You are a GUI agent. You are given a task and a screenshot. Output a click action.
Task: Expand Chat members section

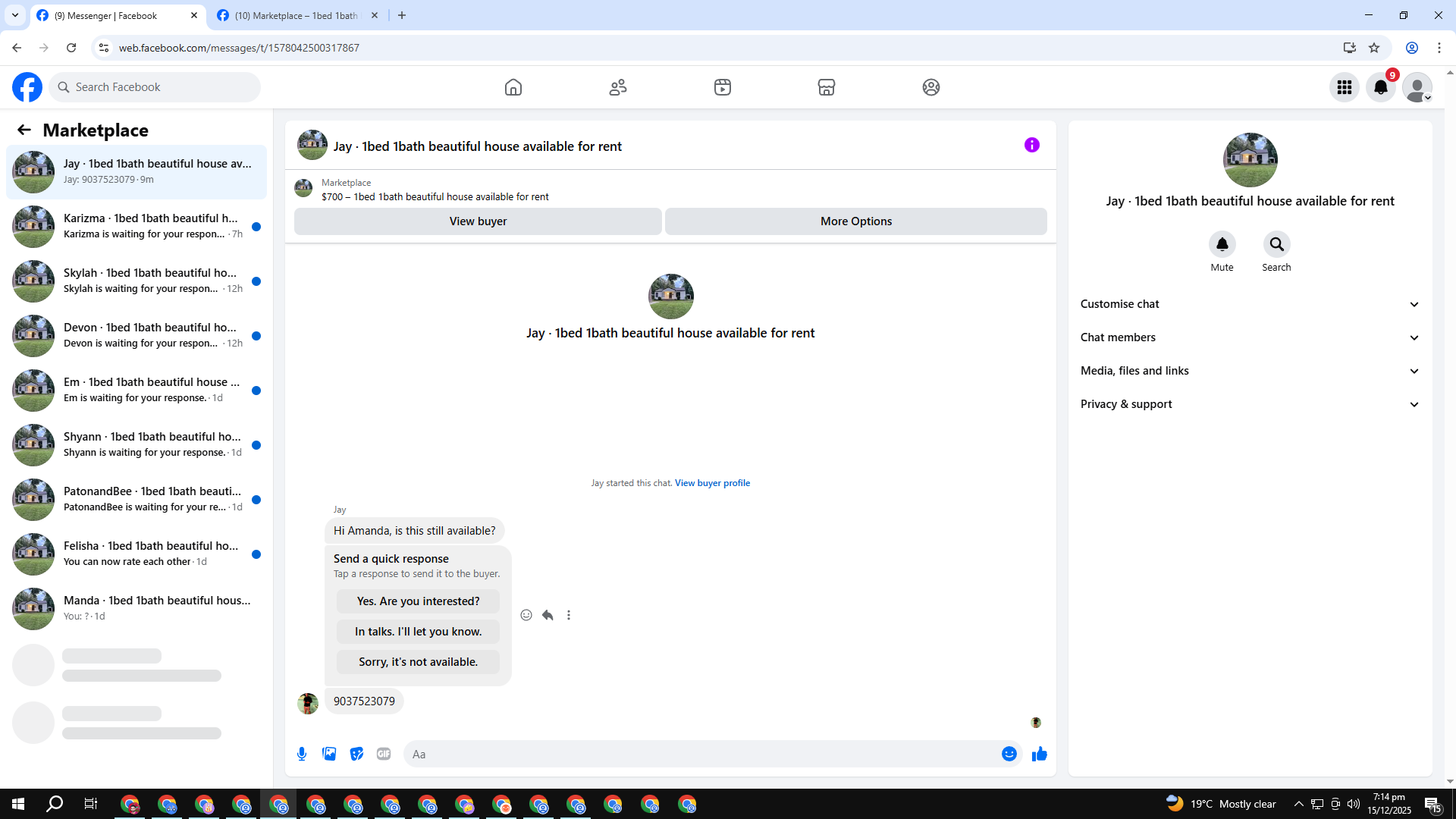(x=1250, y=337)
